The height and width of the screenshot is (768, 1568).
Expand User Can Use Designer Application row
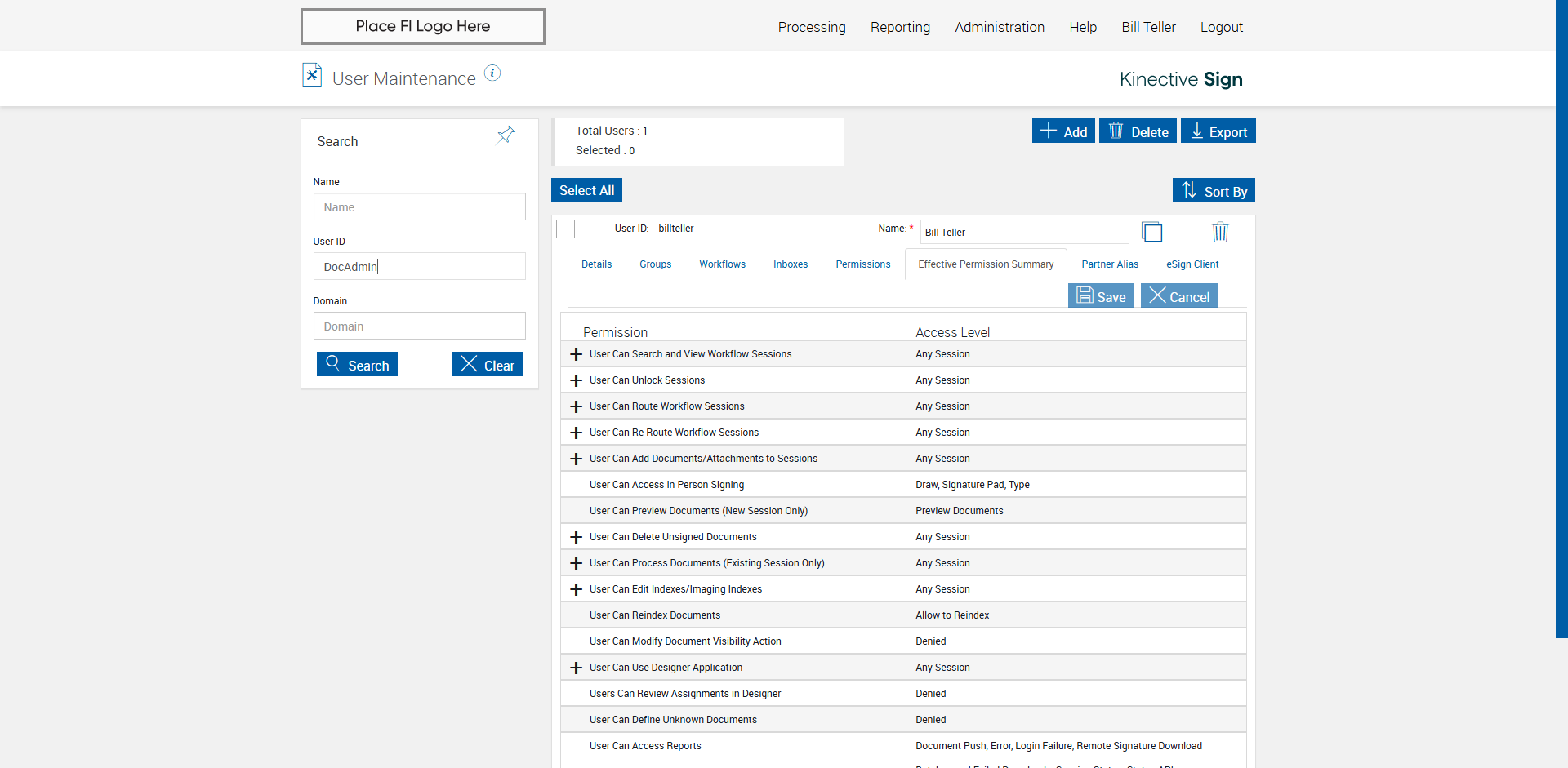click(576, 668)
